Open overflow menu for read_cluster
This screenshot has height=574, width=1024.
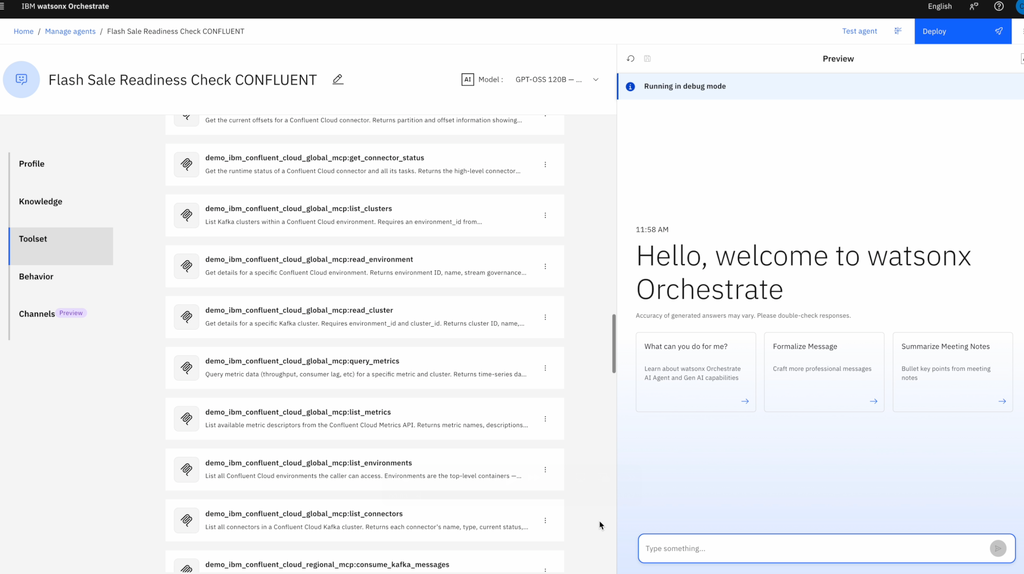coord(545,317)
